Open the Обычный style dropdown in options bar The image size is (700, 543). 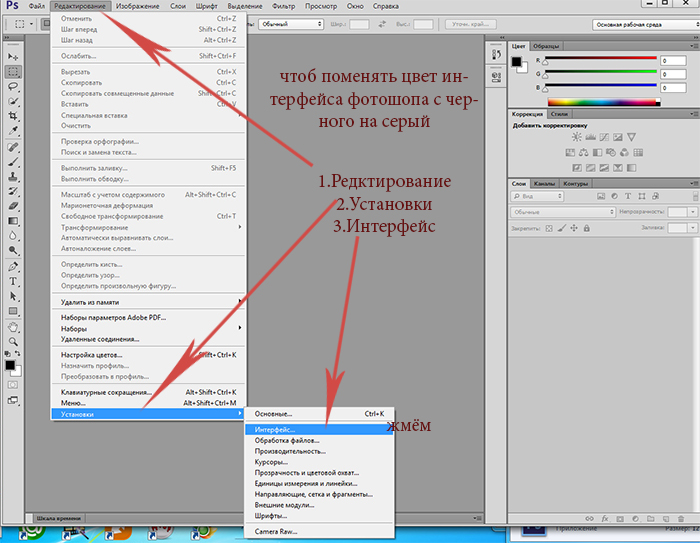coord(291,24)
